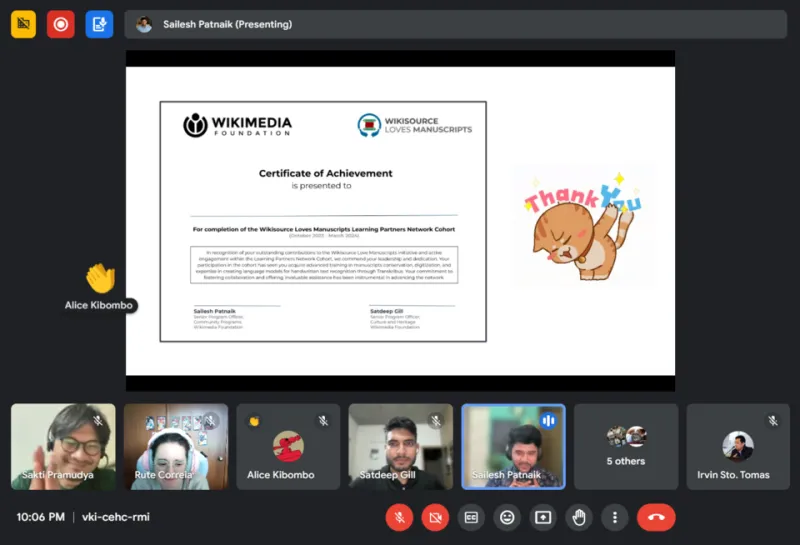Open more options three-dot menu
This screenshot has height=545, width=800.
coord(615,517)
